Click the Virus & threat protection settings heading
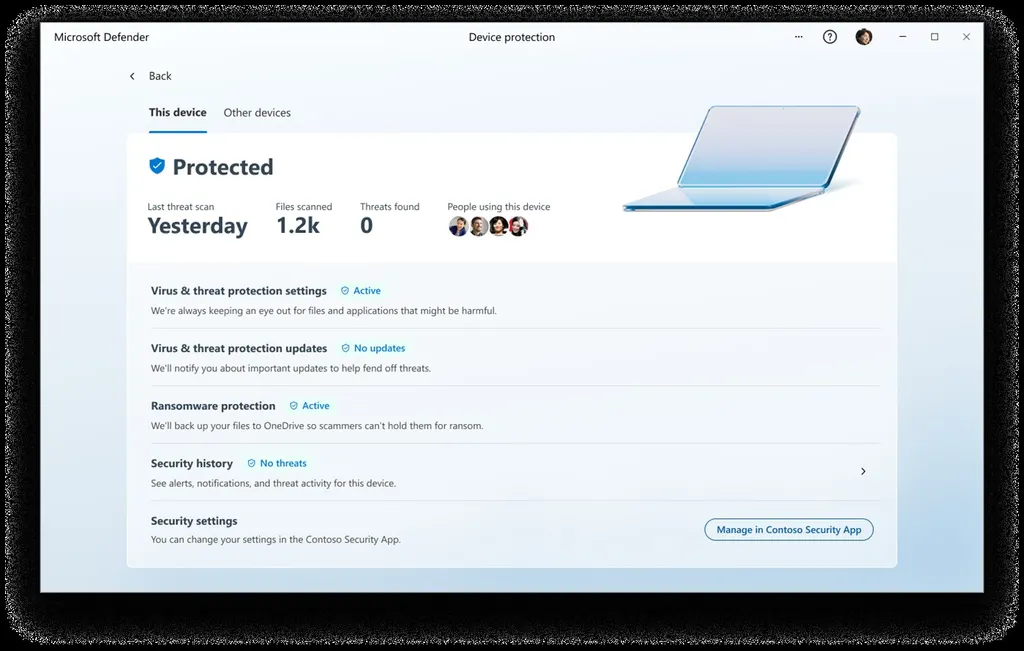1024x651 pixels. [238, 291]
